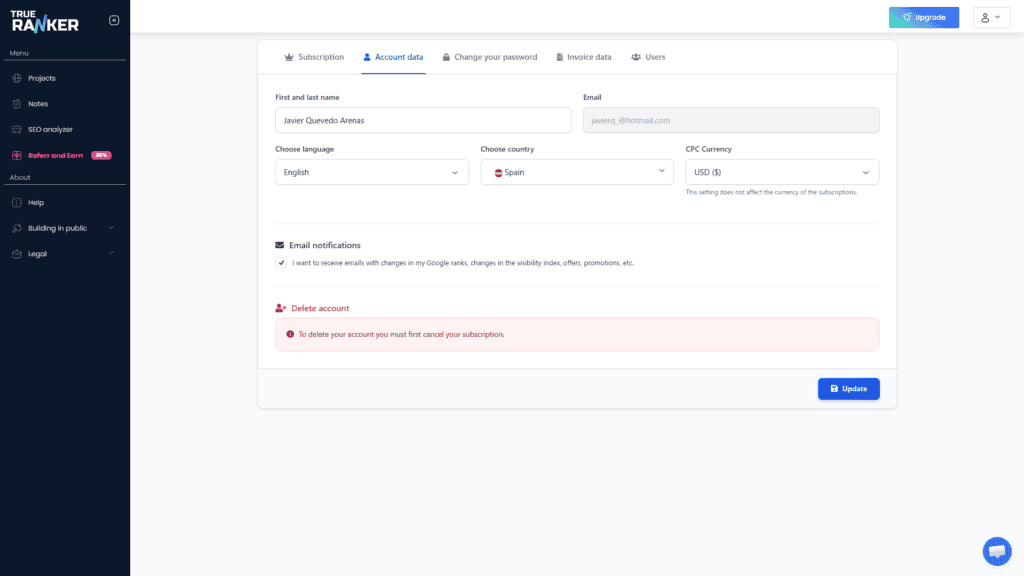Change the CPC Currency from USD
Screen dimensions: 1024x576
(782, 171)
